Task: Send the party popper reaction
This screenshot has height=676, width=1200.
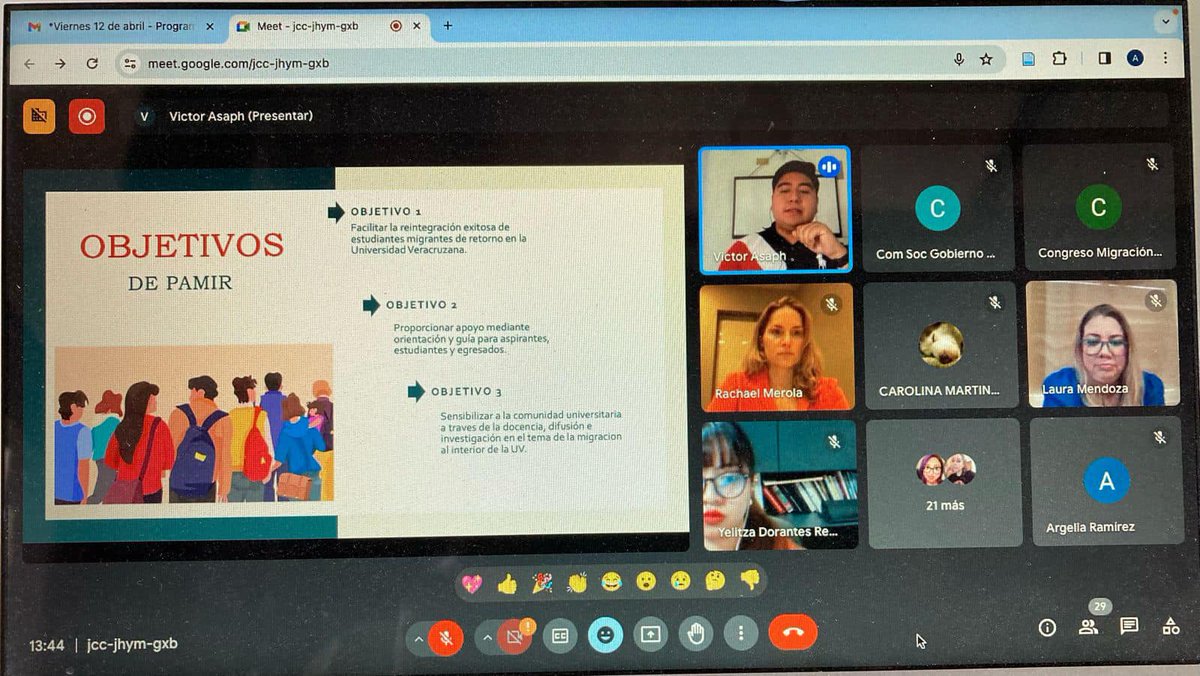Action: click(x=542, y=582)
